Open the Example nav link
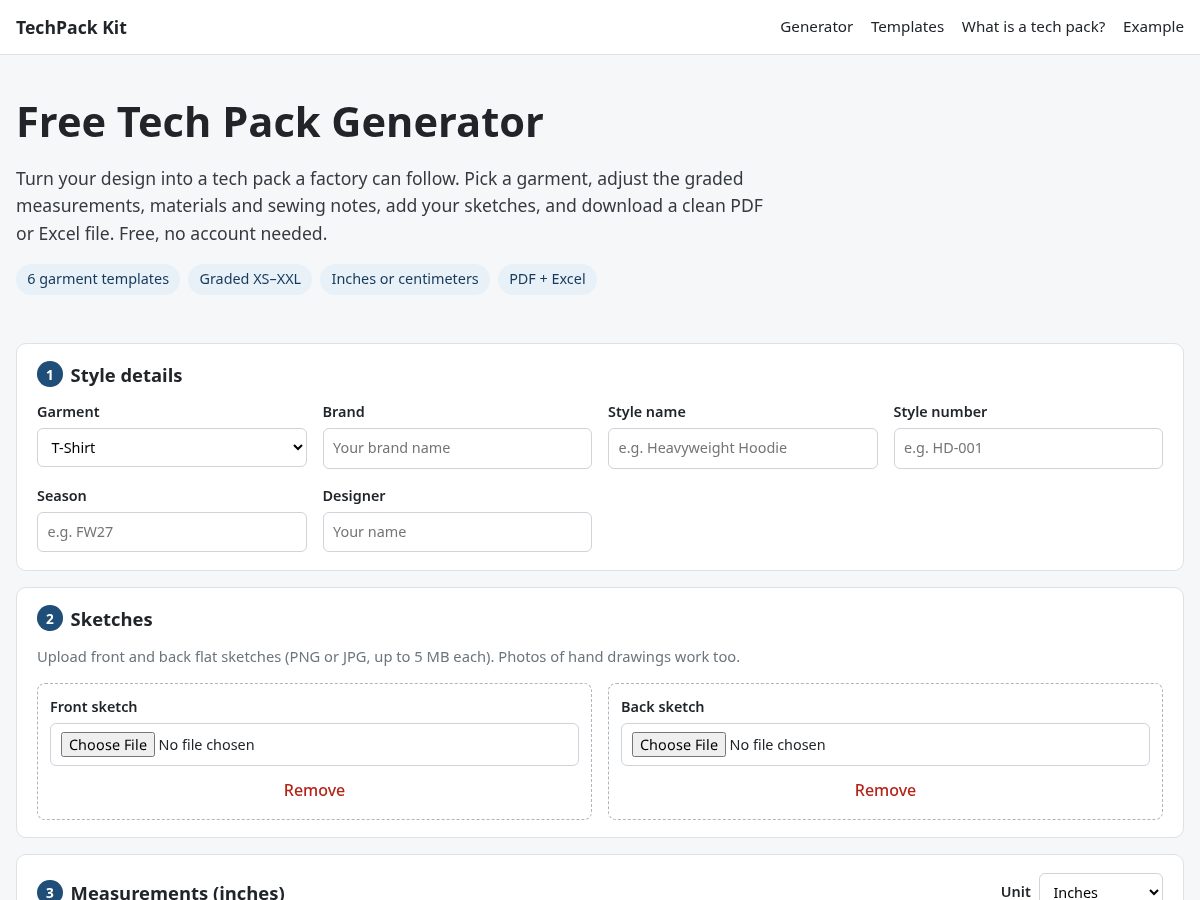 point(1153,27)
